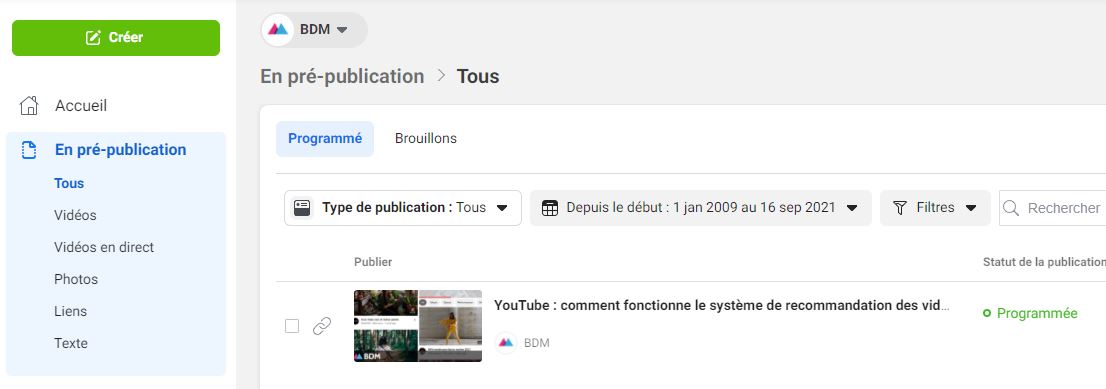The height and width of the screenshot is (389, 1106).
Task: Click the document icon for En pré-publication
Action: [29, 150]
